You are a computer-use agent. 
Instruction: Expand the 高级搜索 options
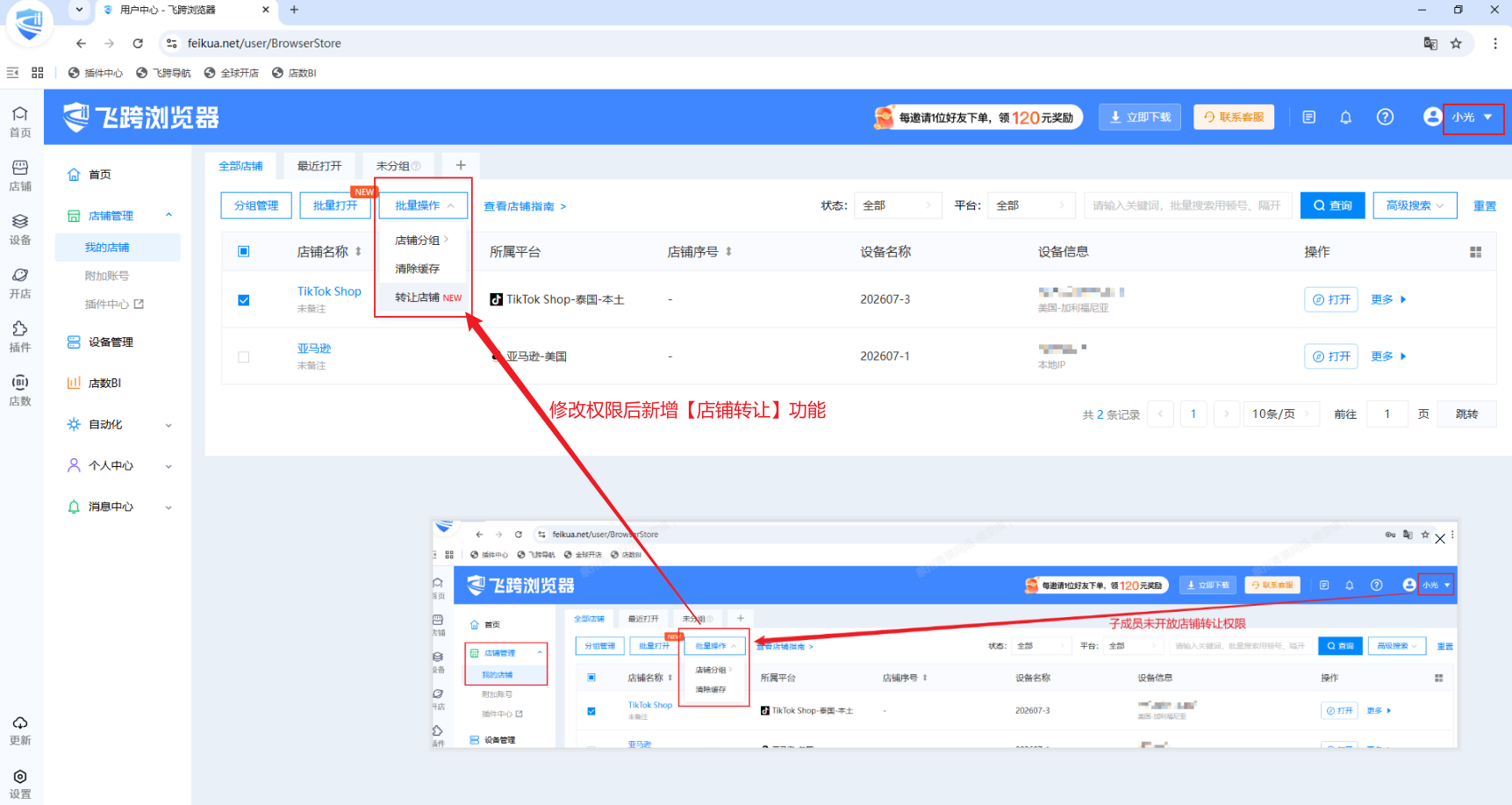(x=1415, y=205)
